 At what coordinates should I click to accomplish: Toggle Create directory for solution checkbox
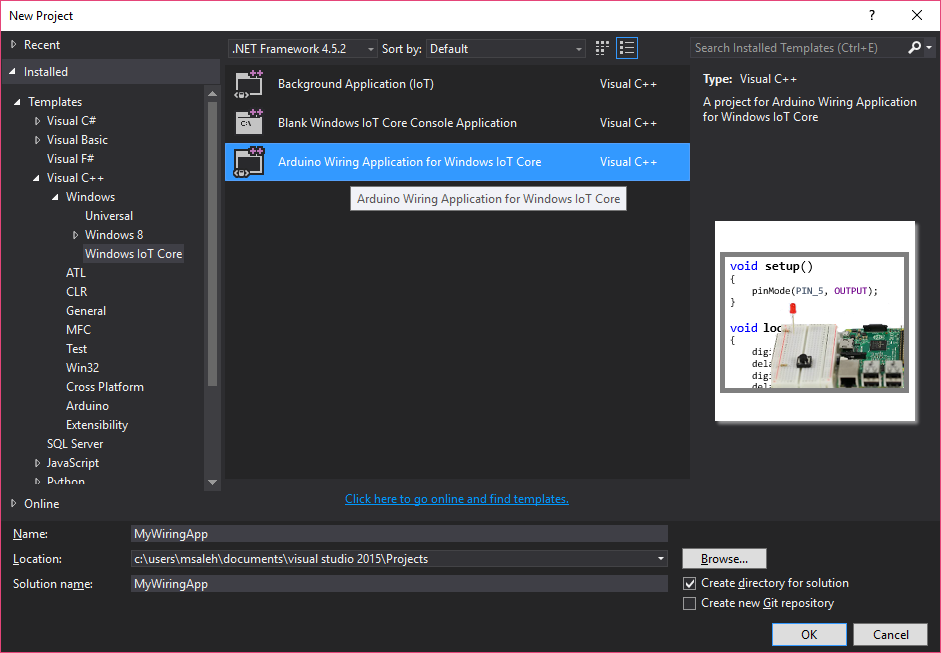click(690, 583)
